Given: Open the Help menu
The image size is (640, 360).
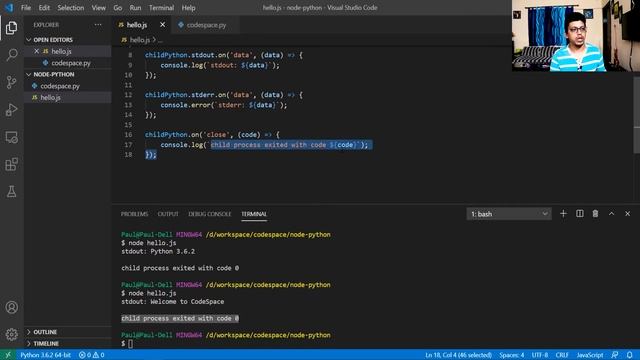Looking at the screenshot, I should pos(188,8).
